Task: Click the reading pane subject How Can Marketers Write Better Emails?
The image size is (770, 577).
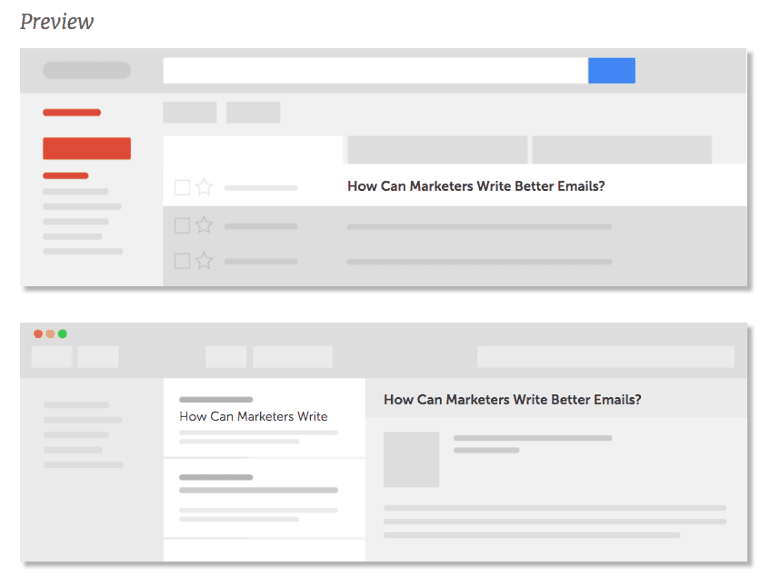Action: pyautogui.click(x=512, y=399)
